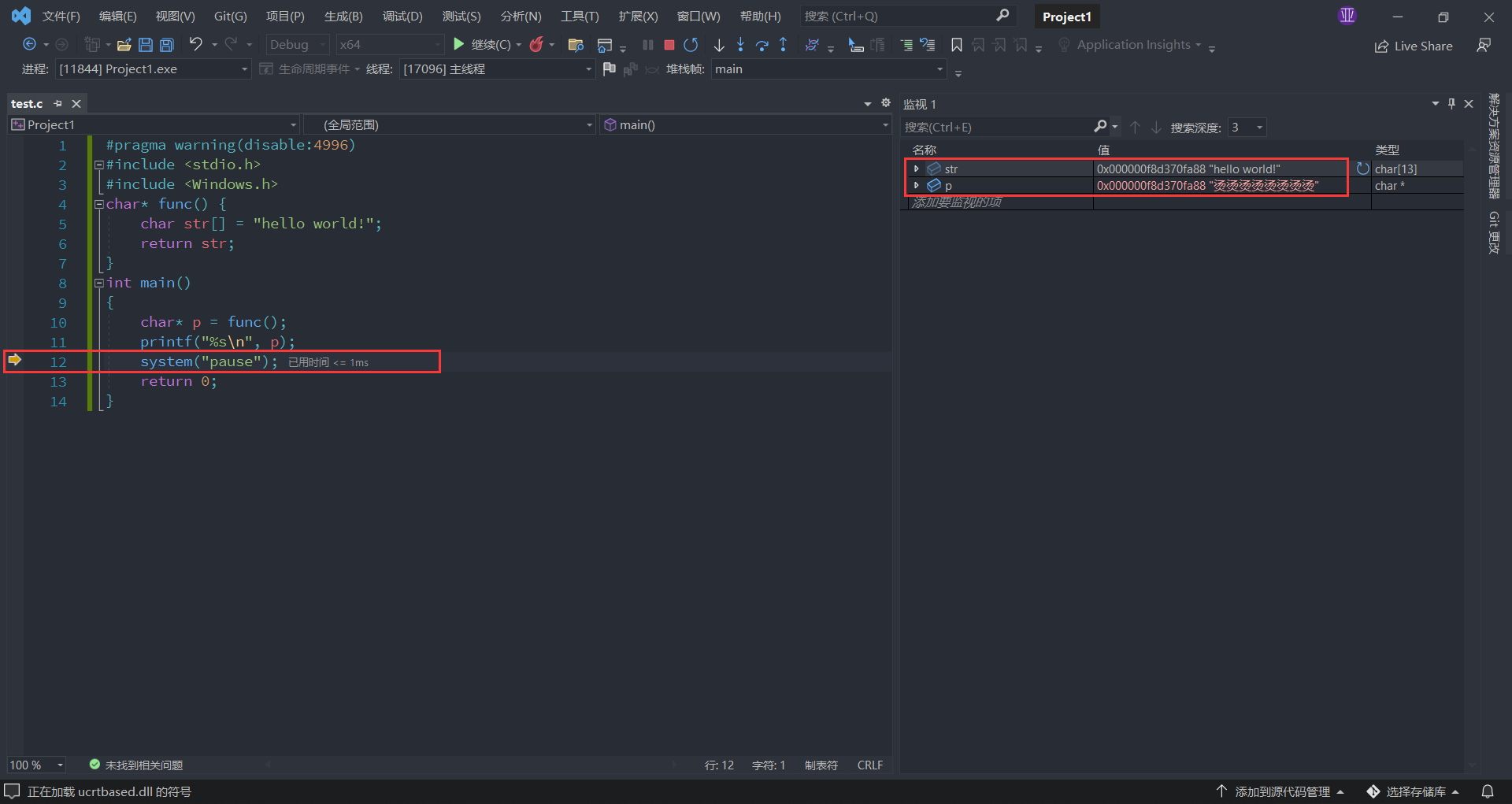Open the notifications bell in the status bar
1512x804 pixels.
click(1487, 791)
